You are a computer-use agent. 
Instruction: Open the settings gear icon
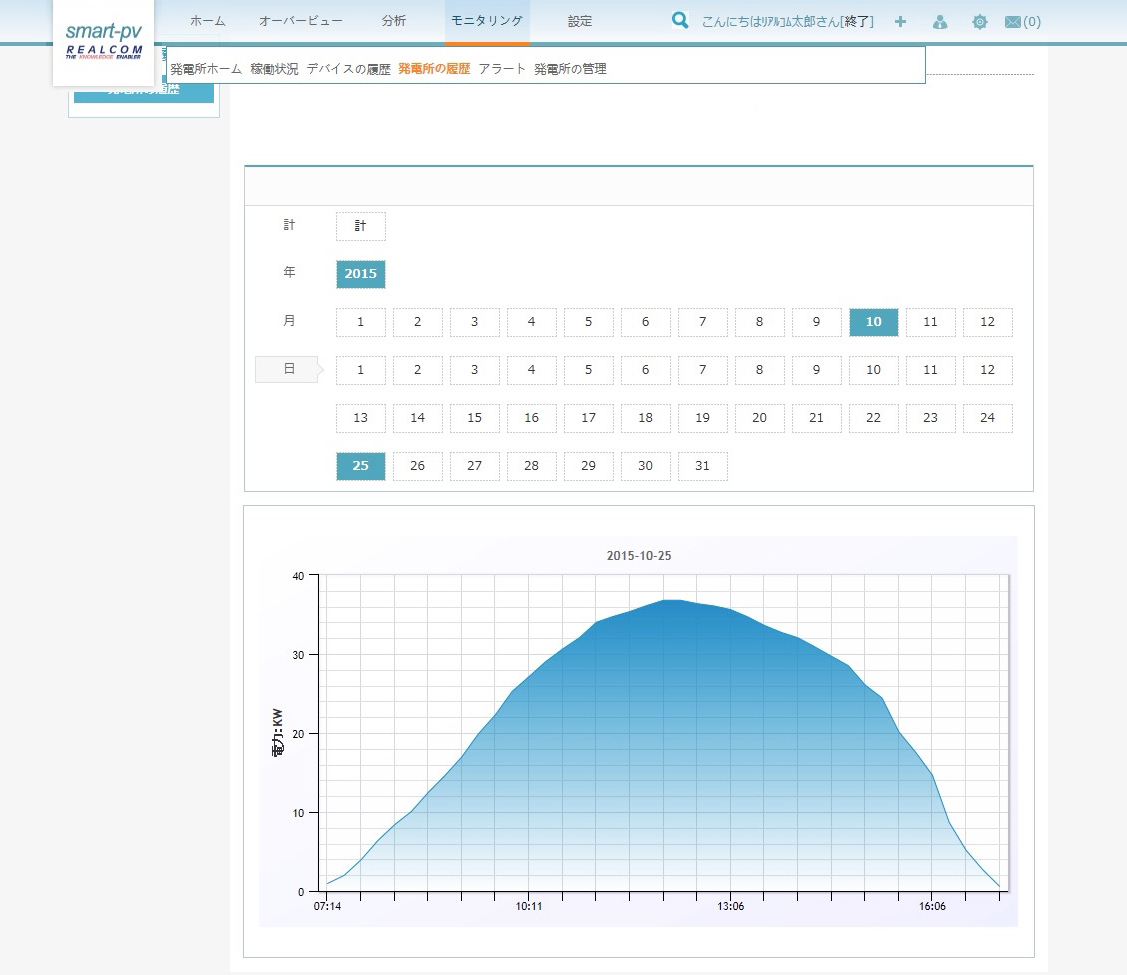pos(979,22)
